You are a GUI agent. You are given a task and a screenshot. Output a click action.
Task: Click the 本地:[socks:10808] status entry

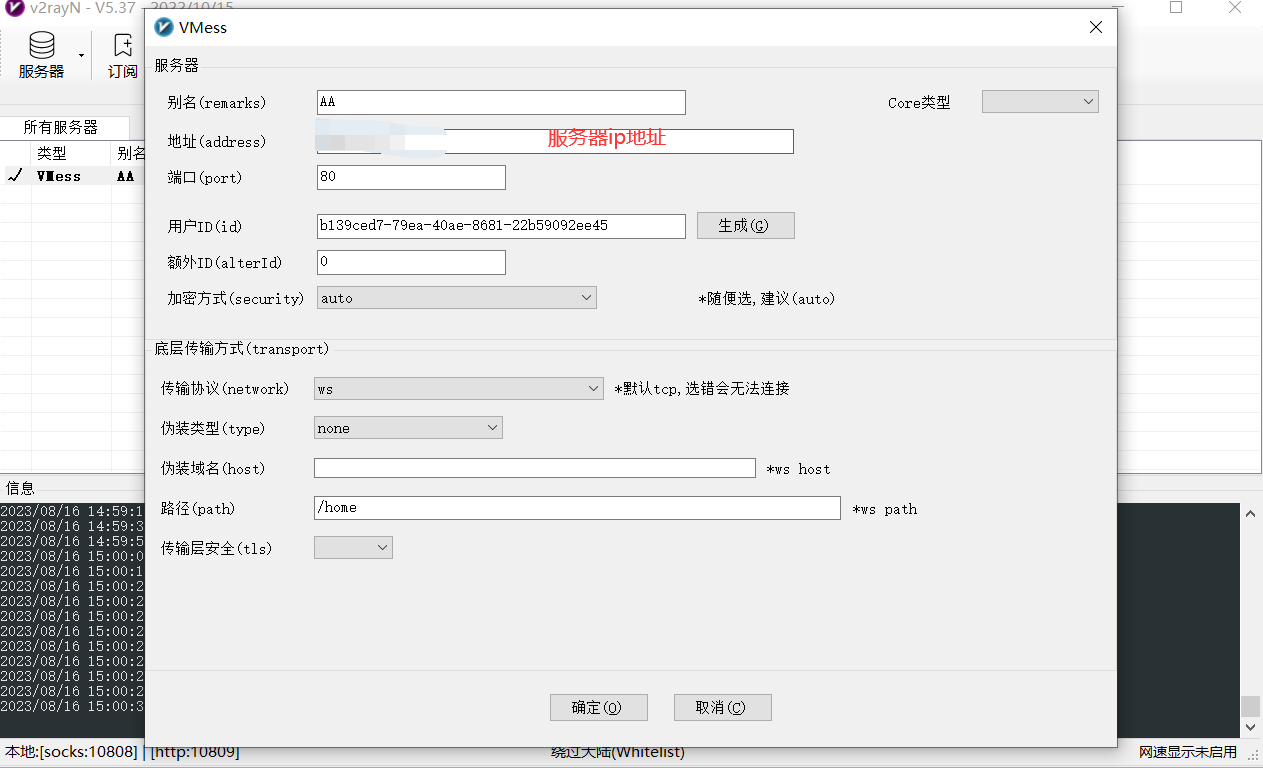point(71,752)
